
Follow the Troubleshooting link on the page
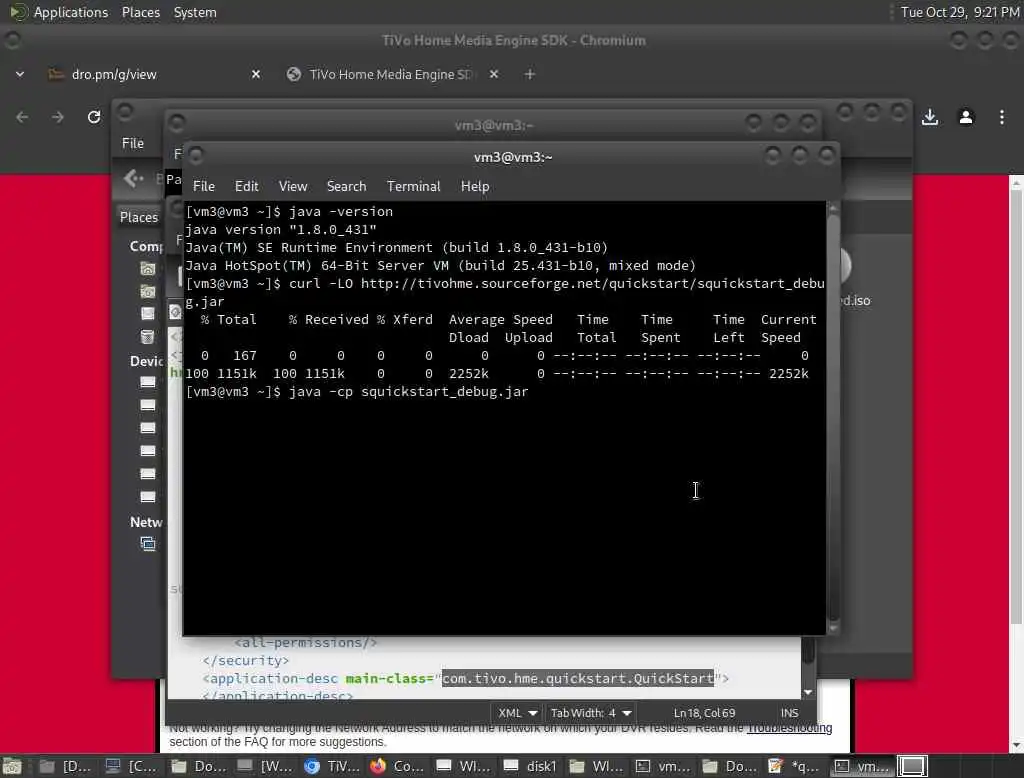[x=789, y=728]
